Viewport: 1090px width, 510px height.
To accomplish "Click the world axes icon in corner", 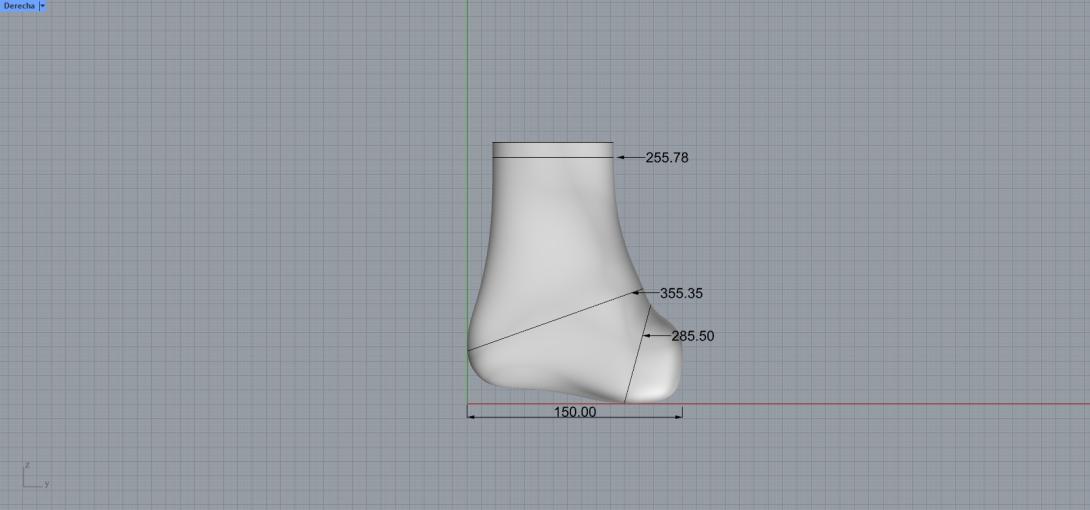I will [32, 476].
